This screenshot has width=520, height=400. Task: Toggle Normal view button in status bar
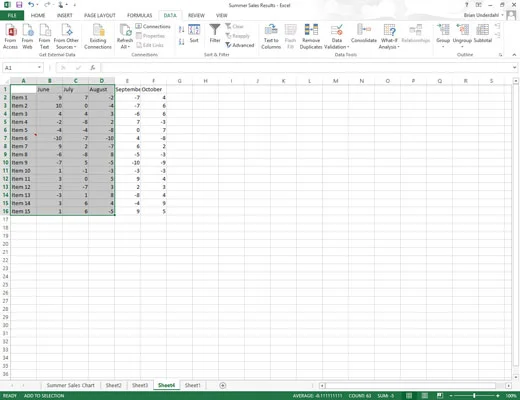click(409, 396)
